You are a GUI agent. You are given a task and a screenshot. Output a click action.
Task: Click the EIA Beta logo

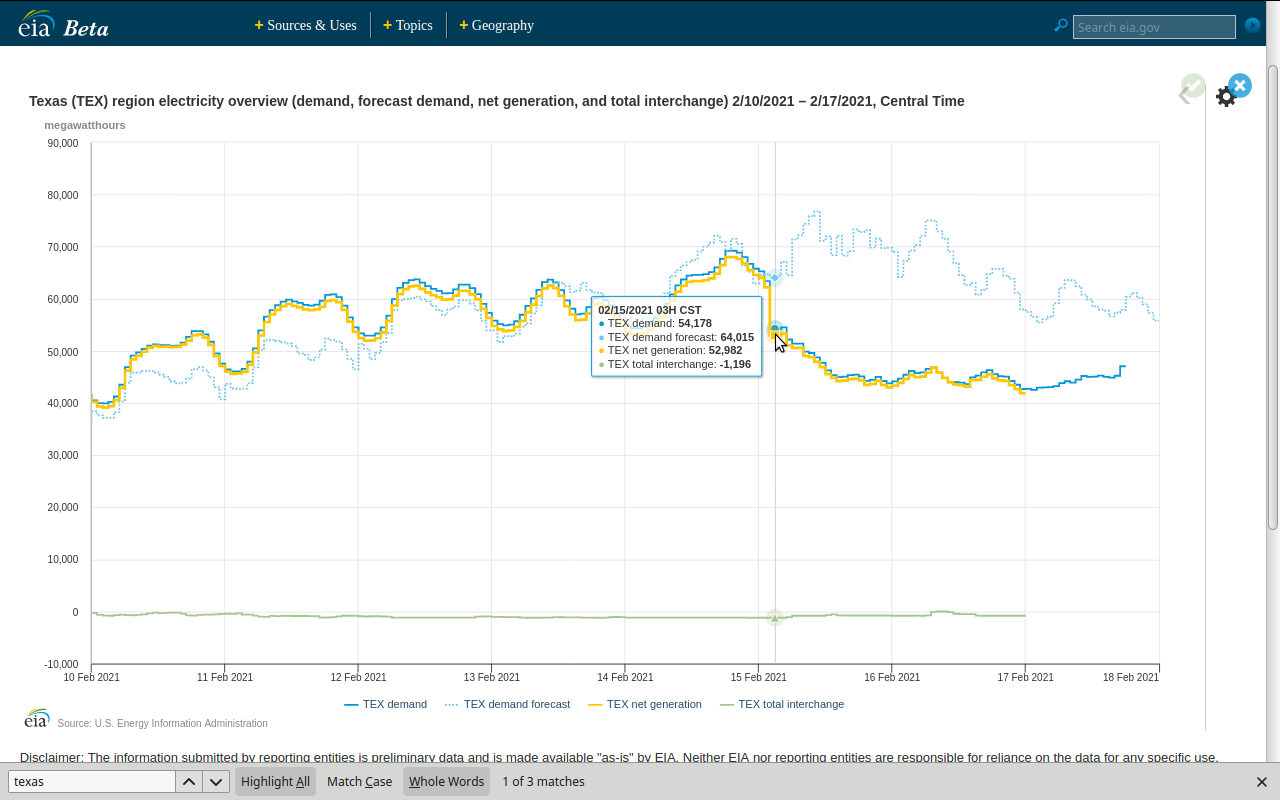pos(63,25)
